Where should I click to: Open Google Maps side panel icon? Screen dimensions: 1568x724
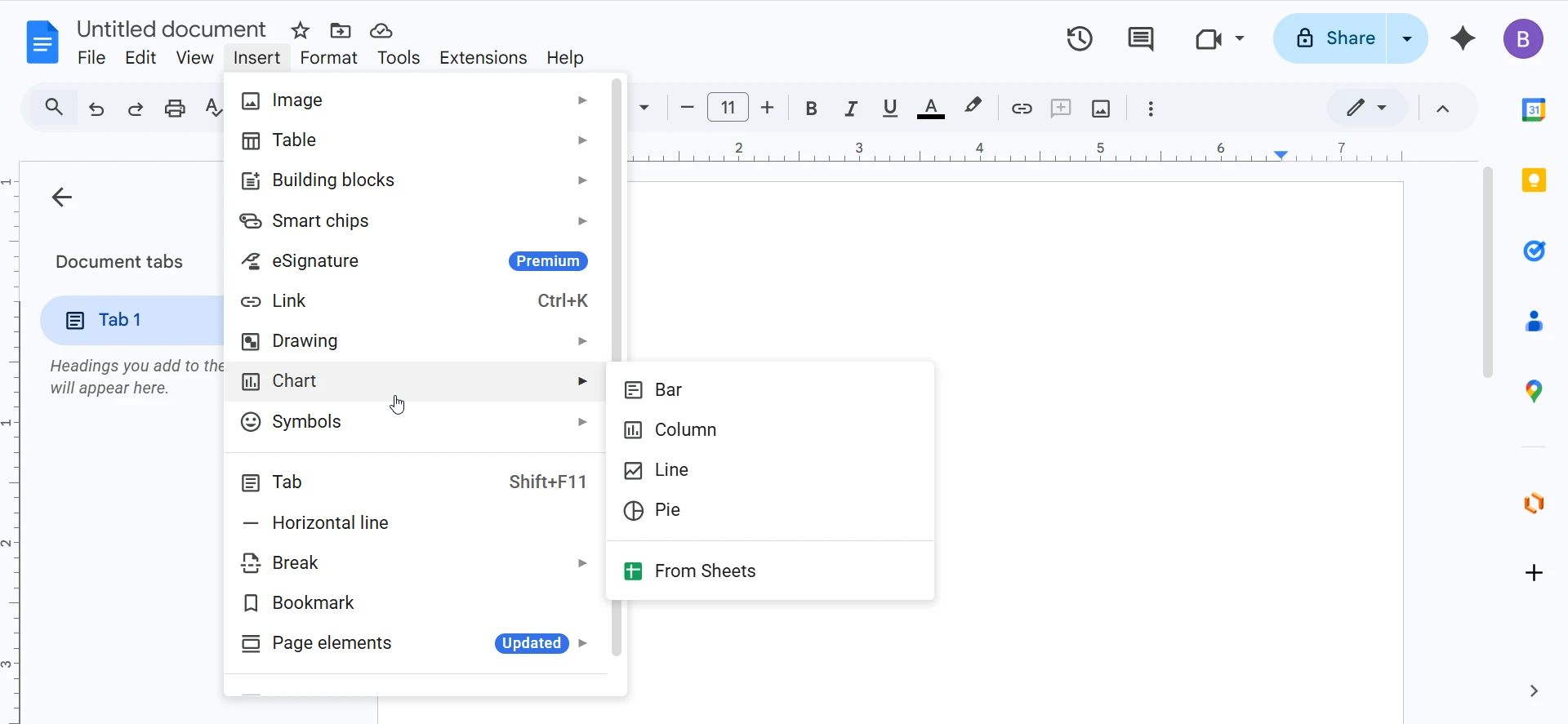[1534, 392]
